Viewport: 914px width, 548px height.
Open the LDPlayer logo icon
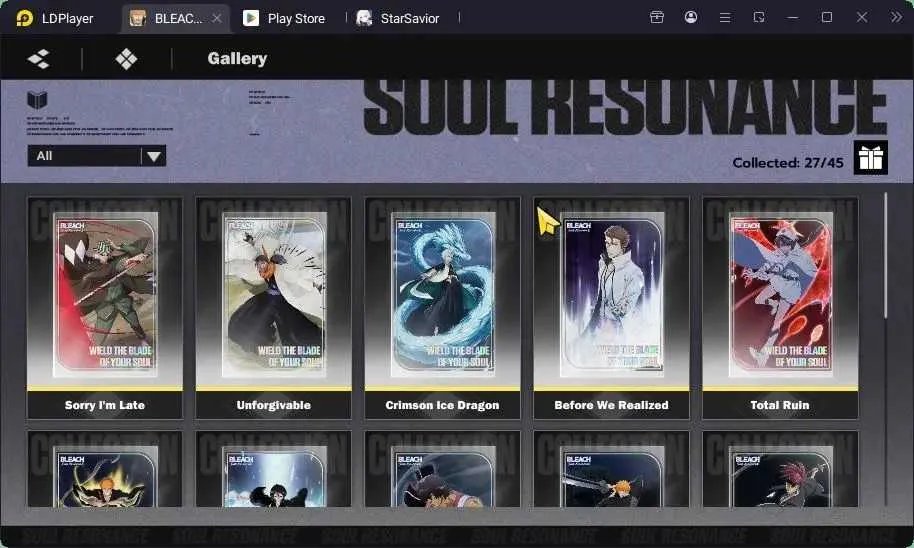tap(24, 18)
